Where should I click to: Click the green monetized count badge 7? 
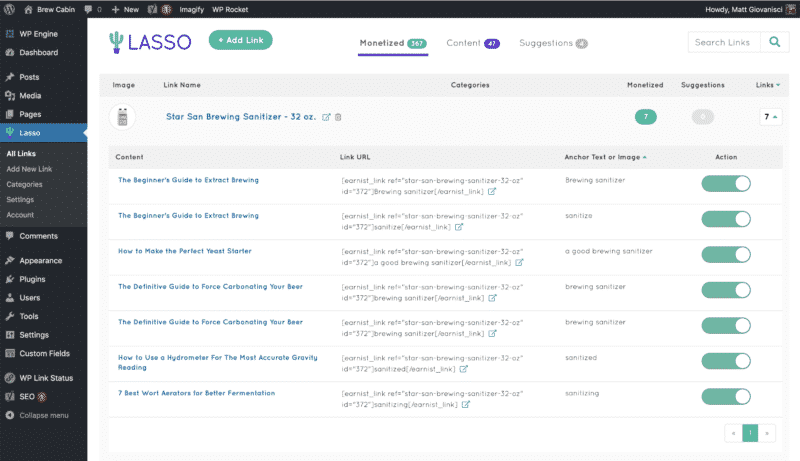[645, 117]
